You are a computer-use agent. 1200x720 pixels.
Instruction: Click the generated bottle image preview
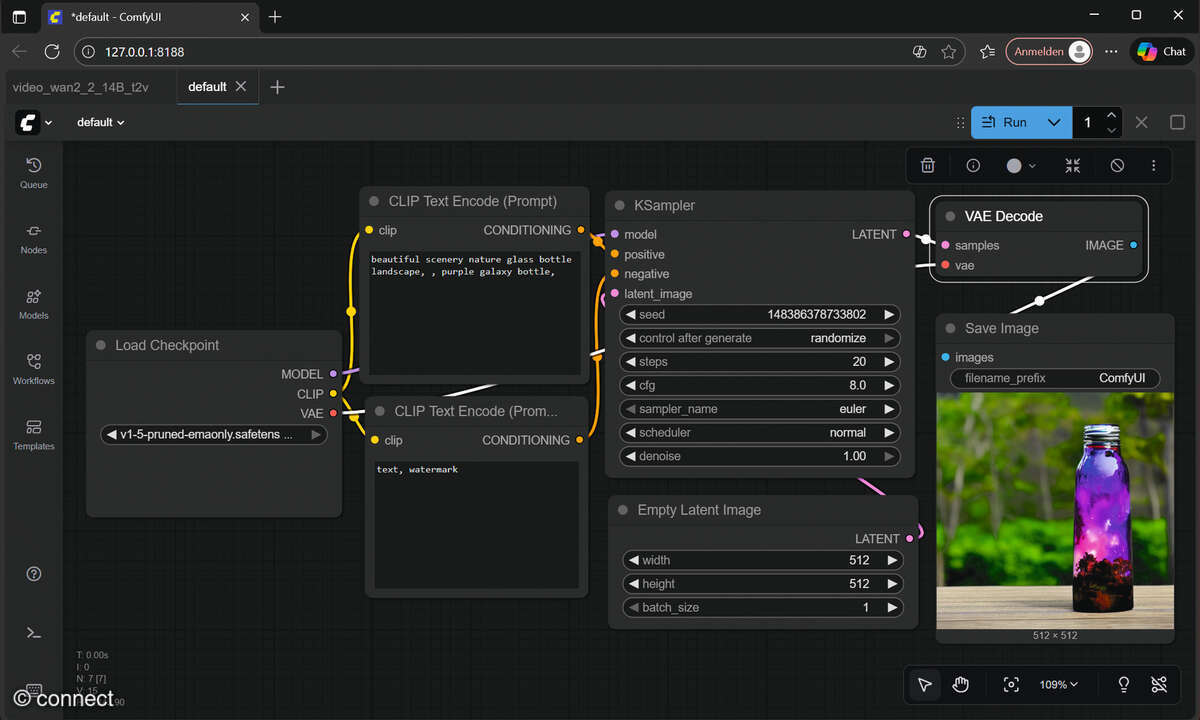1055,510
